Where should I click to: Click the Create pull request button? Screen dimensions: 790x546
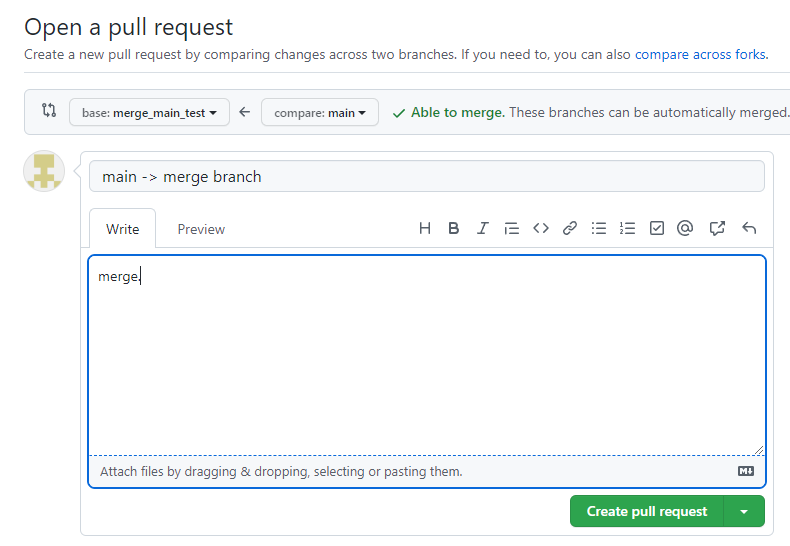click(x=647, y=511)
